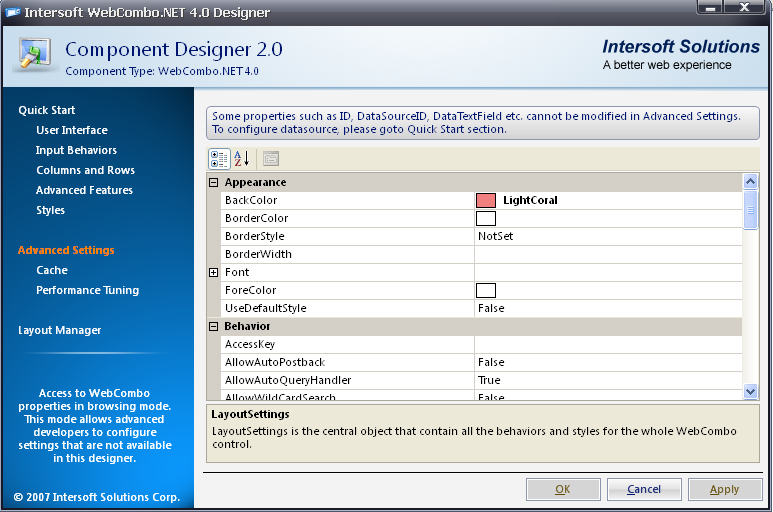Select Layout Manager in the sidebar
The height and width of the screenshot is (512, 773).
coord(59,330)
